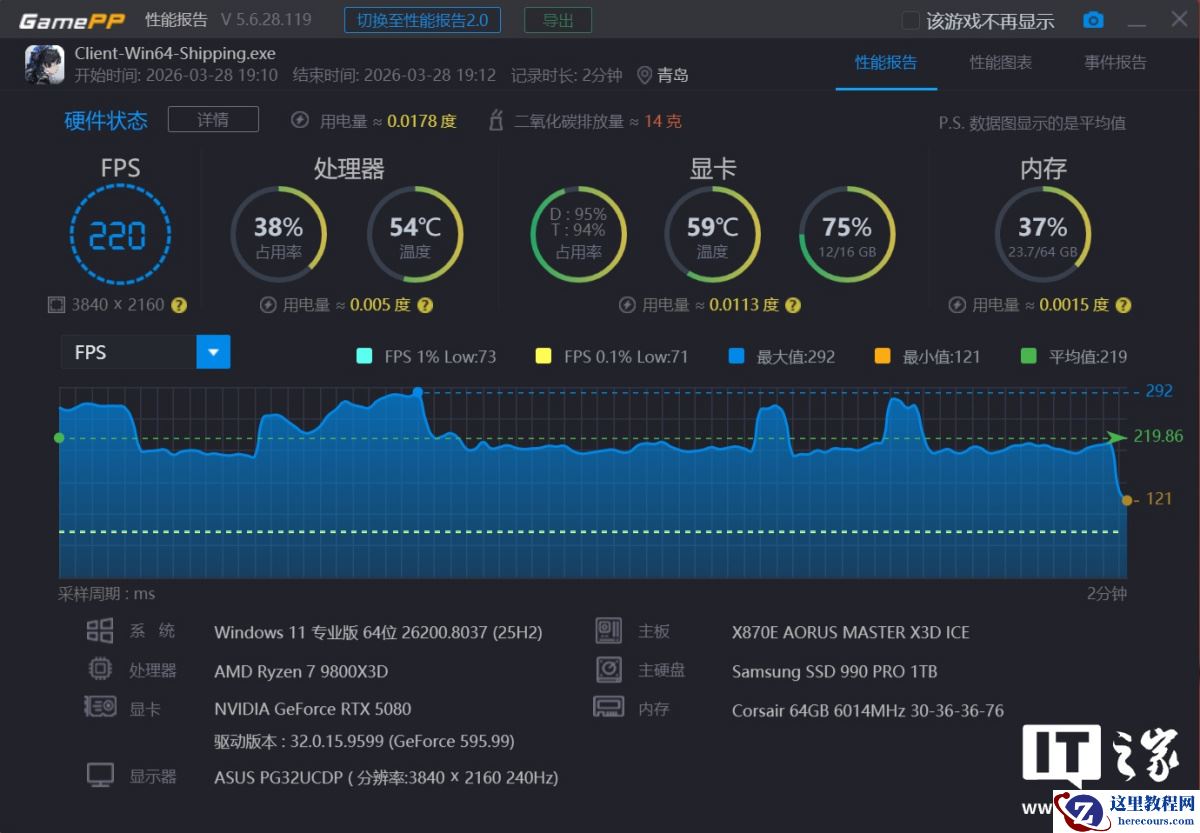Click the graphics card icon beside 显卡 label
Image resolution: width=1200 pixels, height=833 pixels.
(100, 707)
